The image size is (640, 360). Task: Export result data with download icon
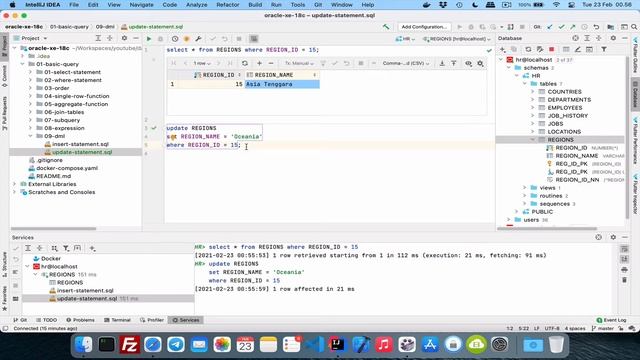point(442,63)
